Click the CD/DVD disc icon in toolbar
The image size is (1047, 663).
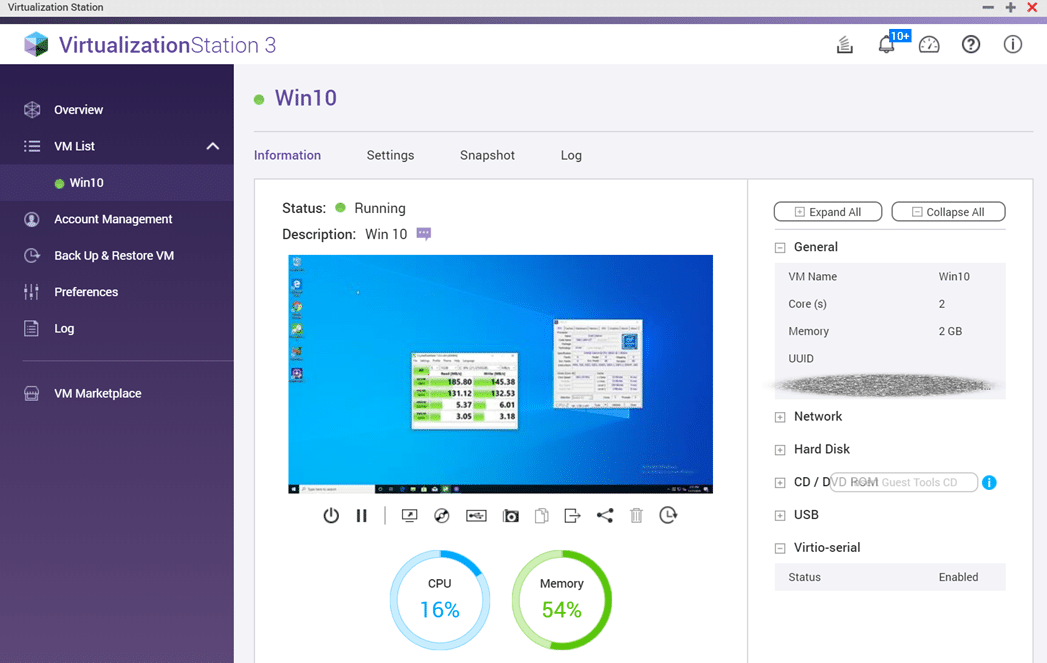pos(441,515)
